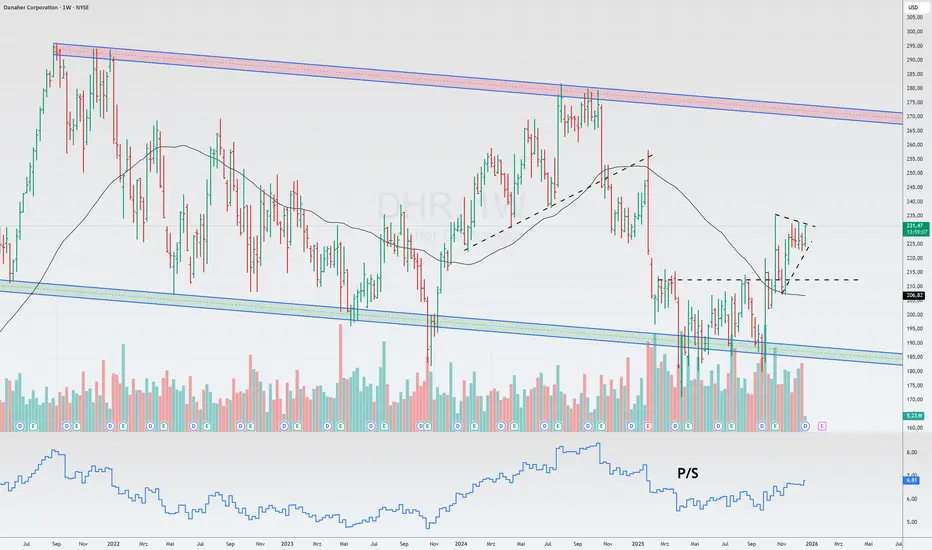Open the dividend D marker above the 2025 label

631,426
